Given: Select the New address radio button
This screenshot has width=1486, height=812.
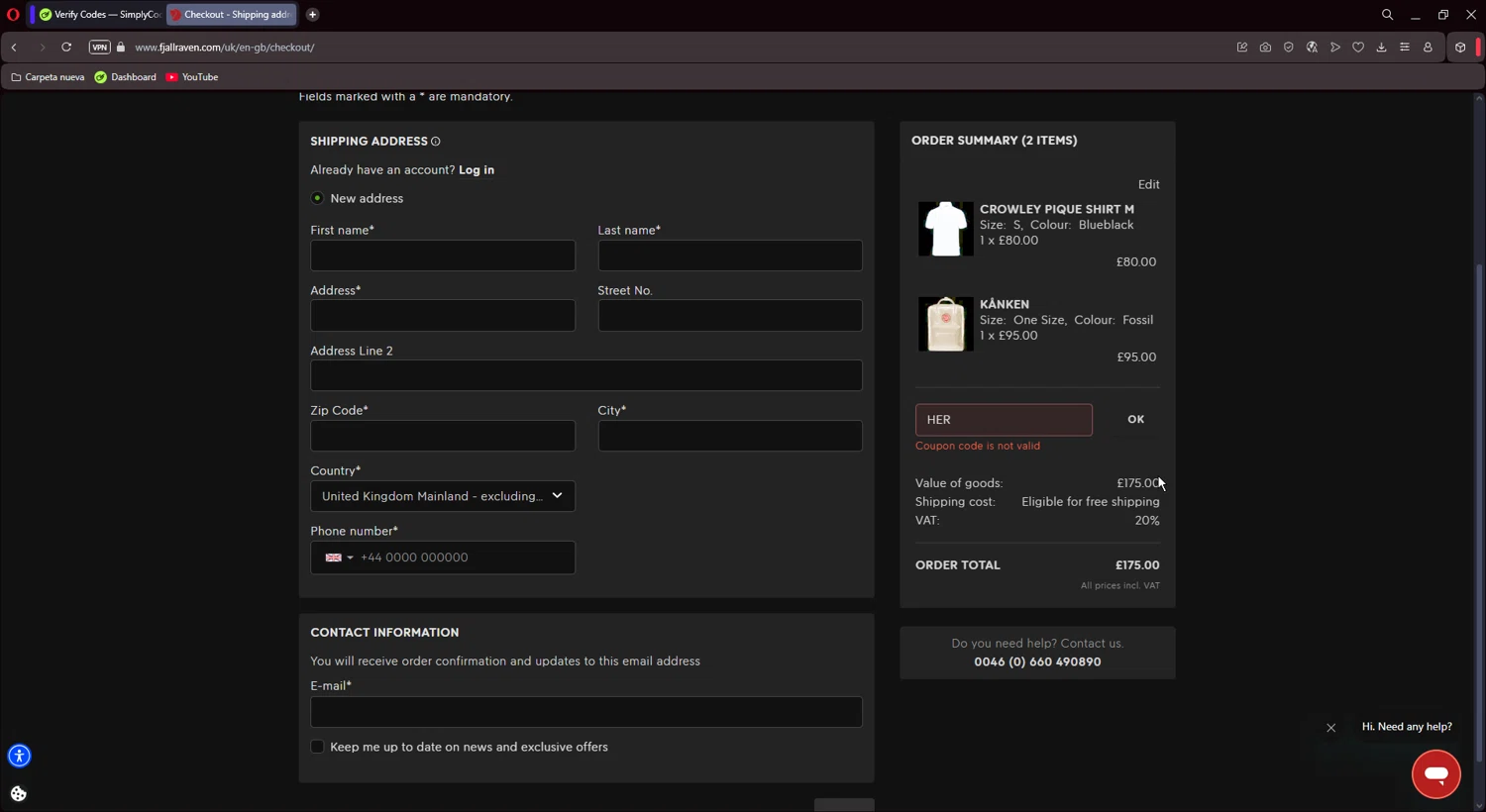Looking at the screenshot, I should [x=317, y=198].
